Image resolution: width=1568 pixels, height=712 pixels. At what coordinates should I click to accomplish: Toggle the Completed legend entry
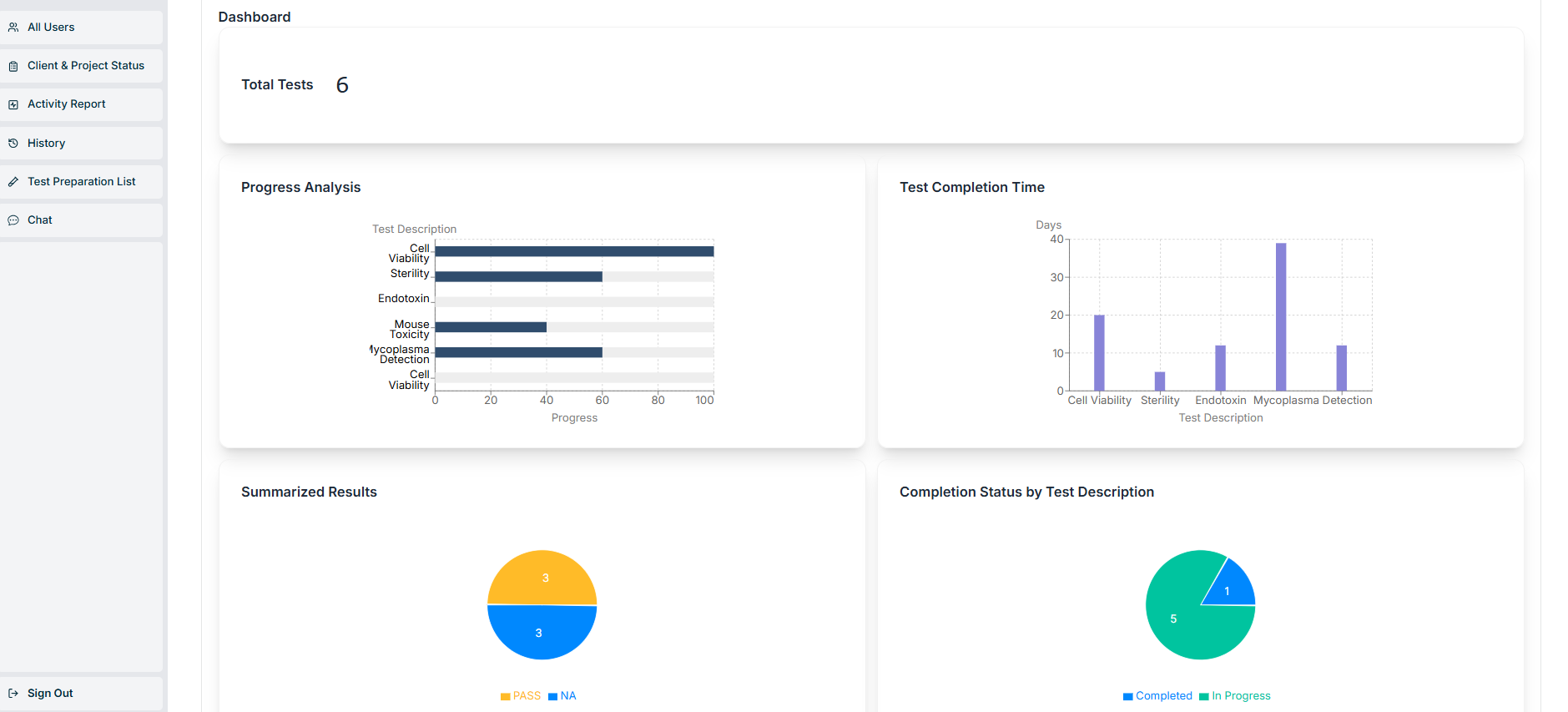click(1157, 696)
